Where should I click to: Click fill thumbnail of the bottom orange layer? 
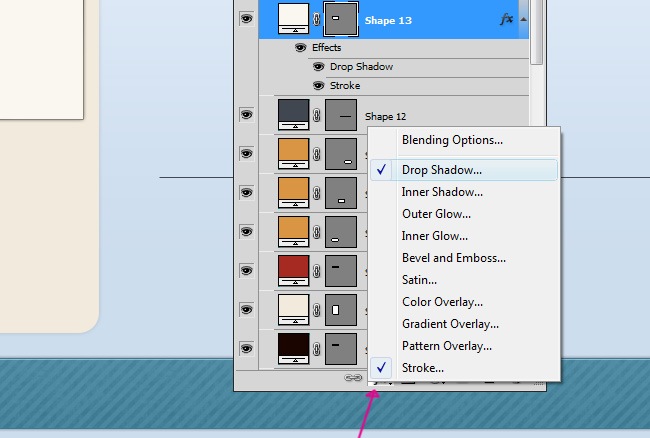point(293,232)
